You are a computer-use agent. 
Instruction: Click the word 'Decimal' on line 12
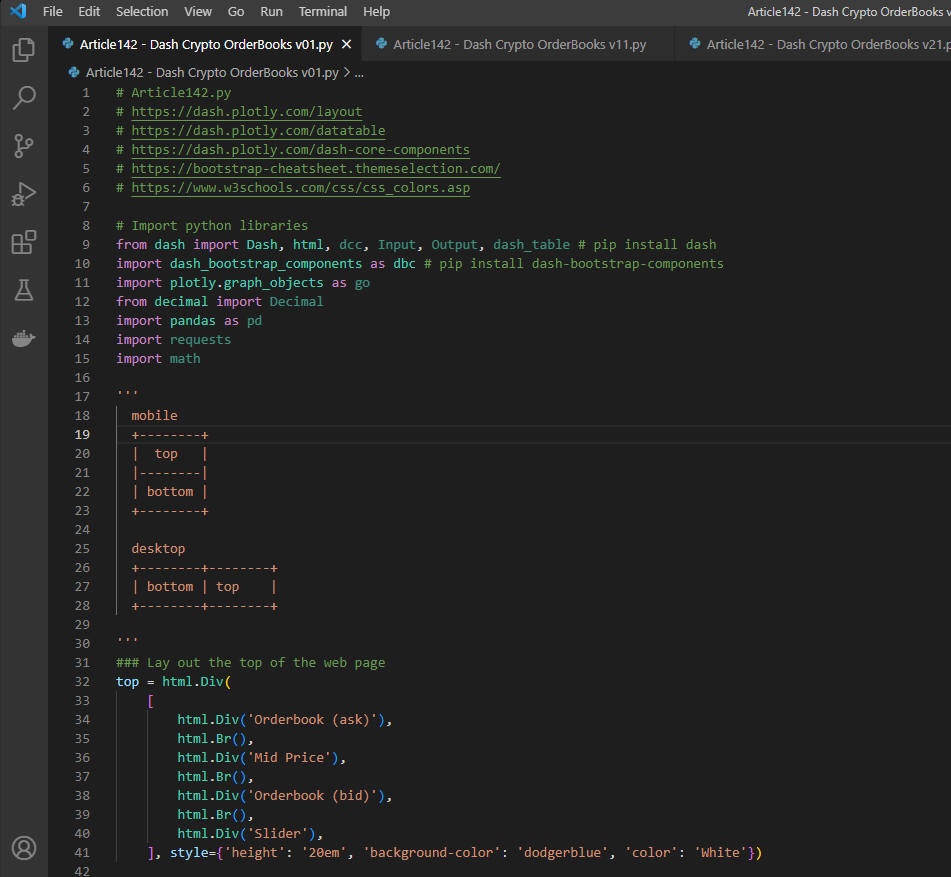[x=297, y=301]
